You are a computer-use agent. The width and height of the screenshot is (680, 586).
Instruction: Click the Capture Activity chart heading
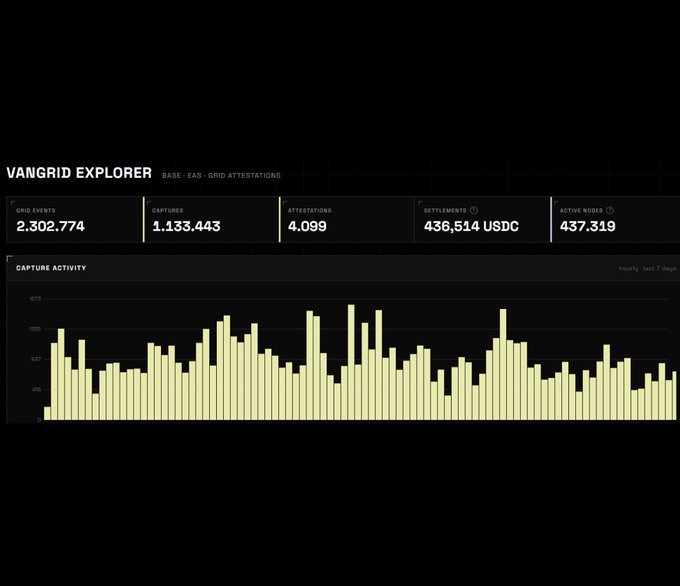(x=51, y=268)
